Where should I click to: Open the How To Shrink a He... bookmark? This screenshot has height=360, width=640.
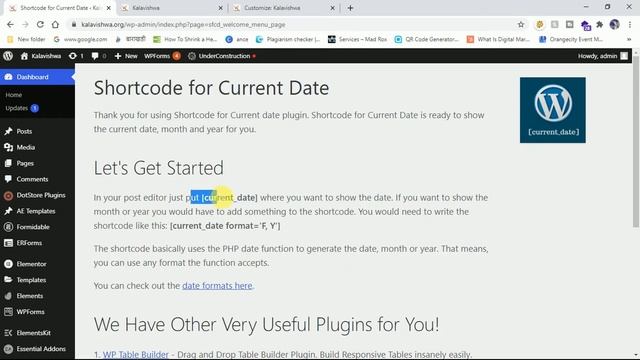point(185,39)
